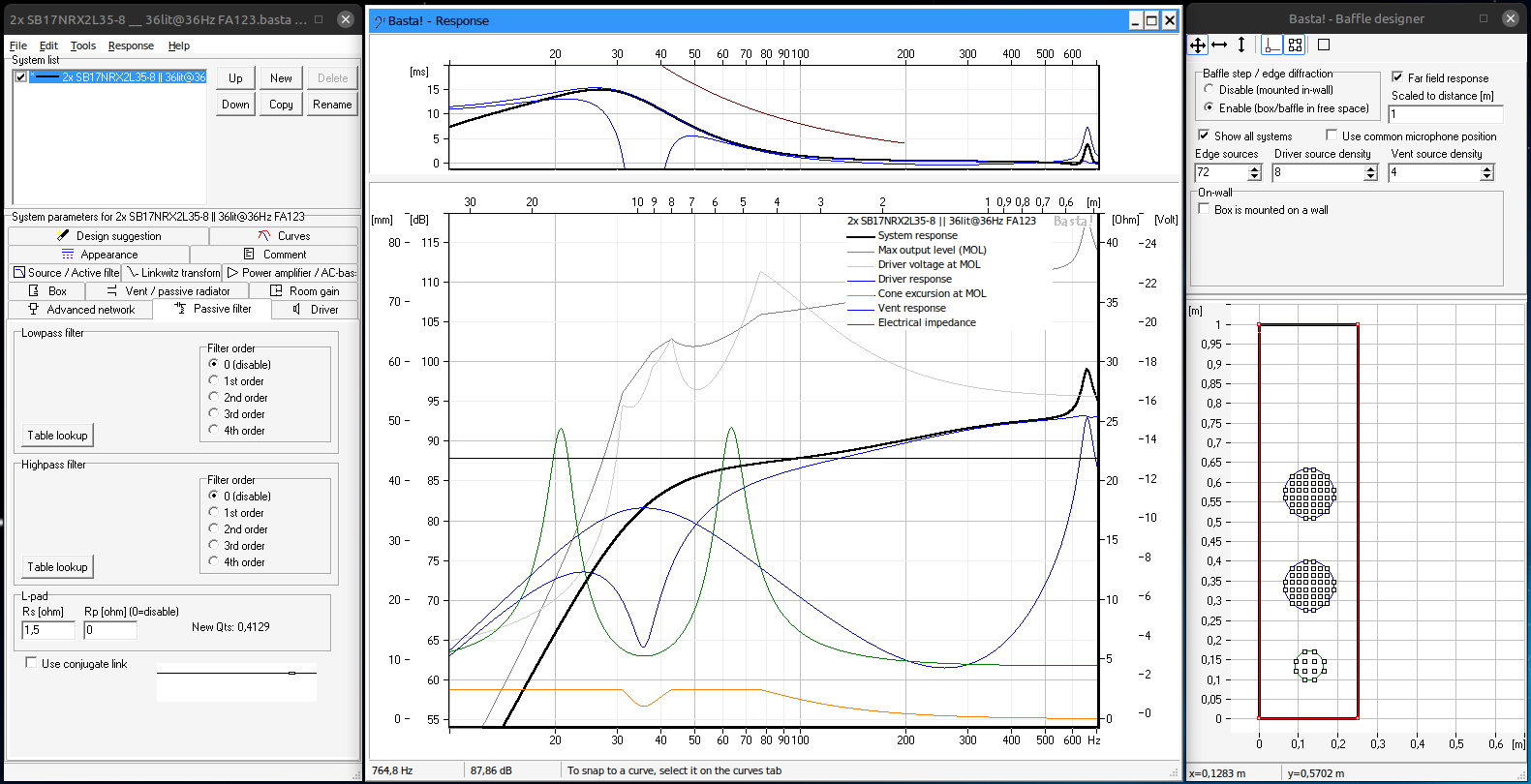Check Box is mounted on a wall
Viewport: 1531px width, 784px height.
pyautogui.click(x=1204, y=209)
